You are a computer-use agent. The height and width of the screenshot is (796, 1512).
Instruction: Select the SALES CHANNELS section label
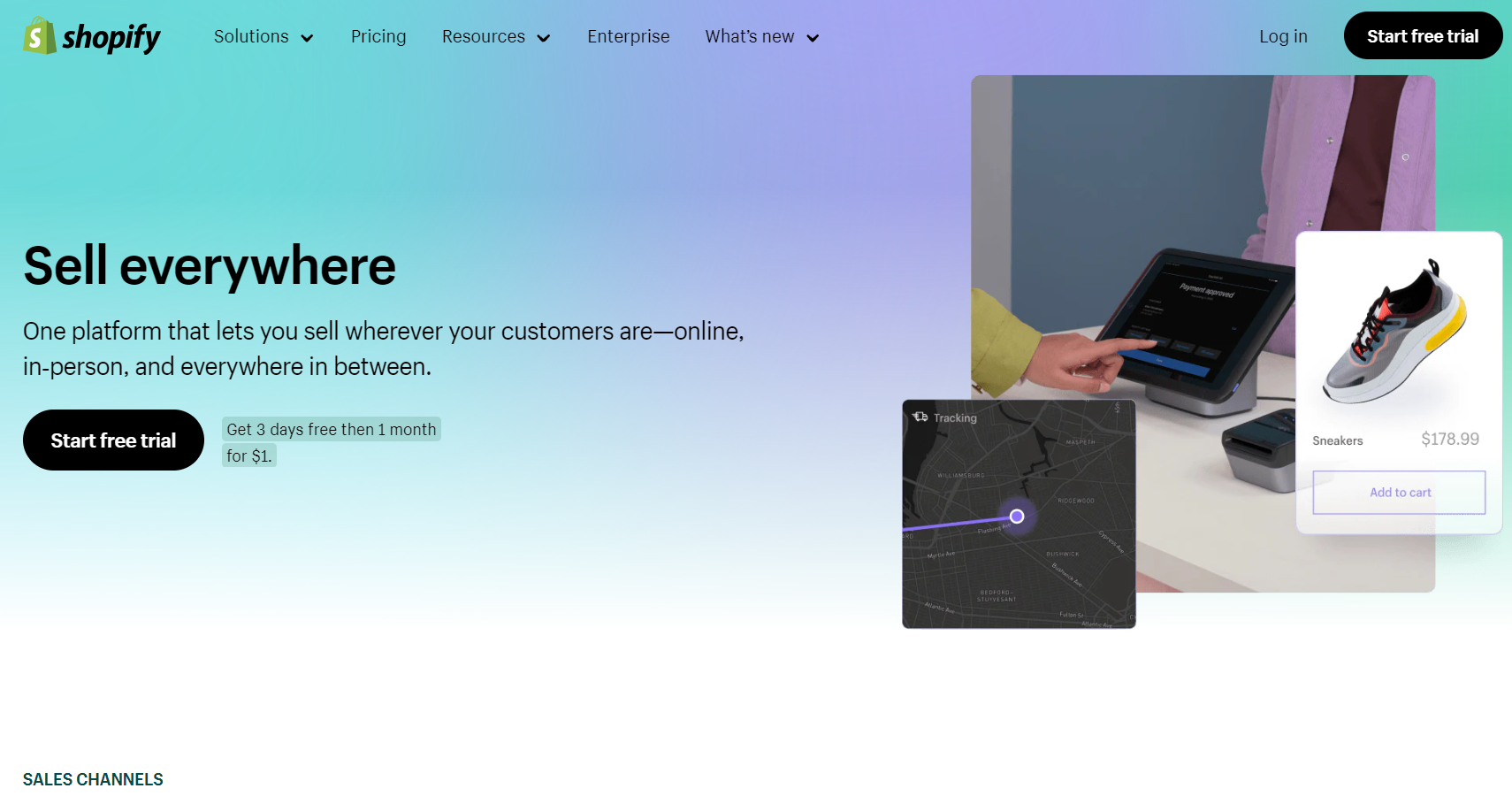click(x=93, y=779)
